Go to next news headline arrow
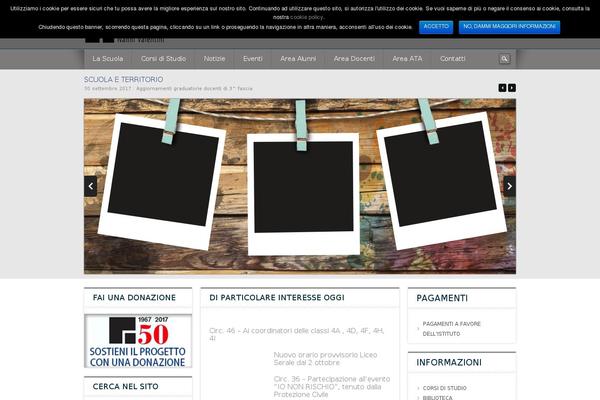The width and height of the screenshot is (600, 400). [512, 88]
